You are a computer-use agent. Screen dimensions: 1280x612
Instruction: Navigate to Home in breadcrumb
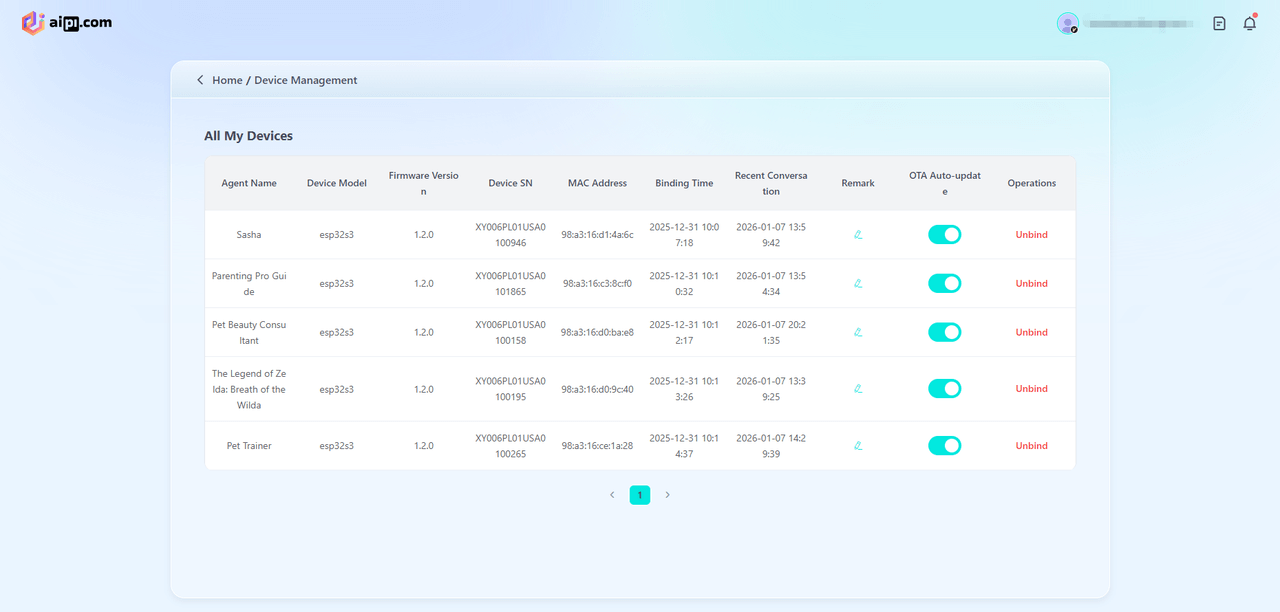pos(227,80)
